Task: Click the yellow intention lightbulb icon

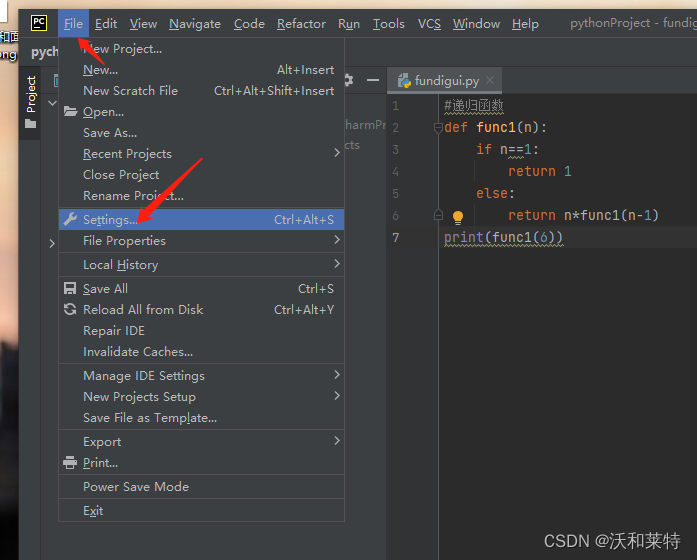Action: (x=457, y=217)
